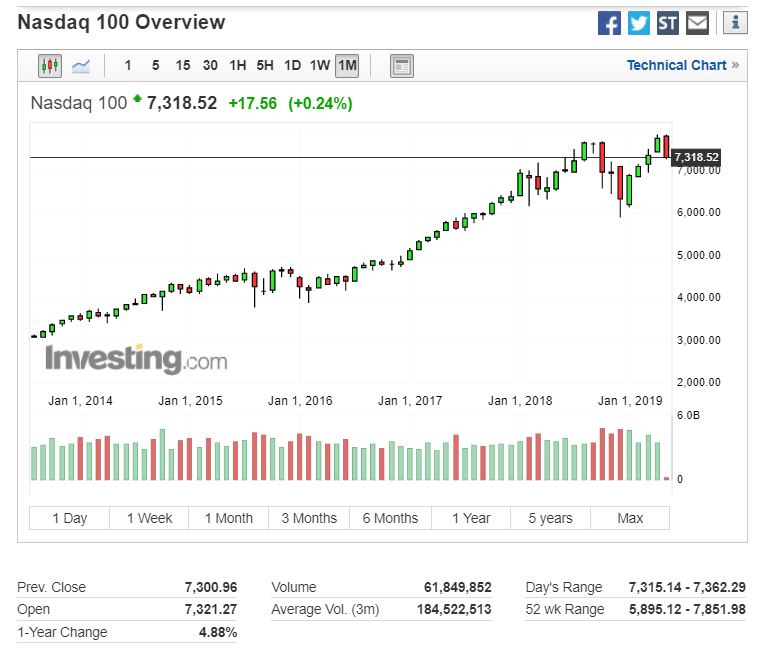Screen dimensions: 762x655
Task: Set chart interval to 30 minutes
Action: click(x=210, y=66)
